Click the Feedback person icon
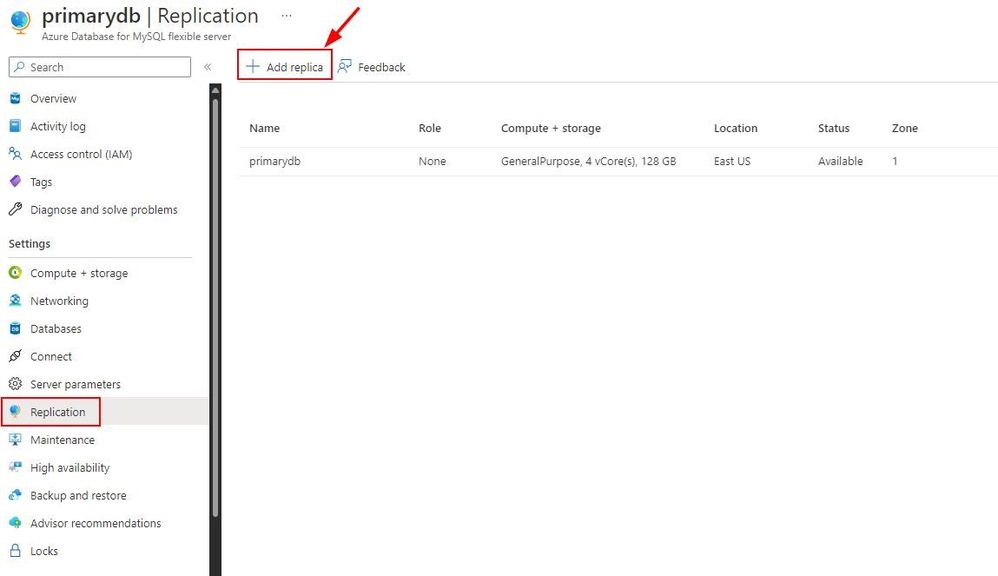The height and width of the screenshot is (576, 998). tap(344, 66)
